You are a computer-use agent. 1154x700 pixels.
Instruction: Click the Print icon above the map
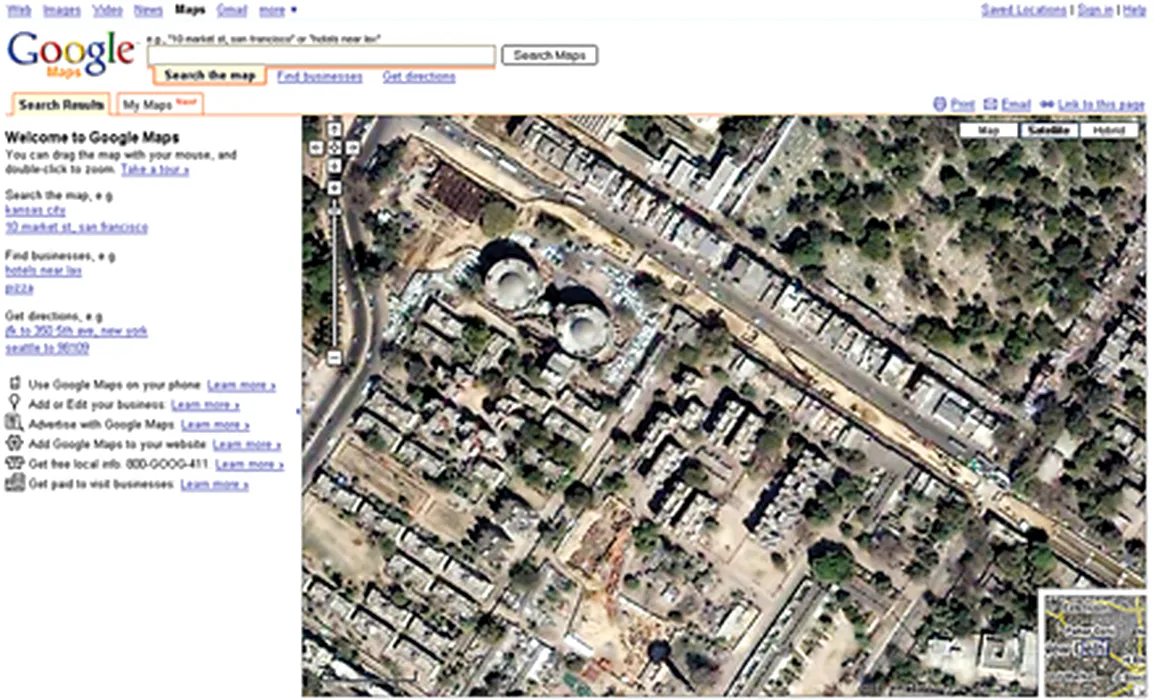tap(939, 104)
